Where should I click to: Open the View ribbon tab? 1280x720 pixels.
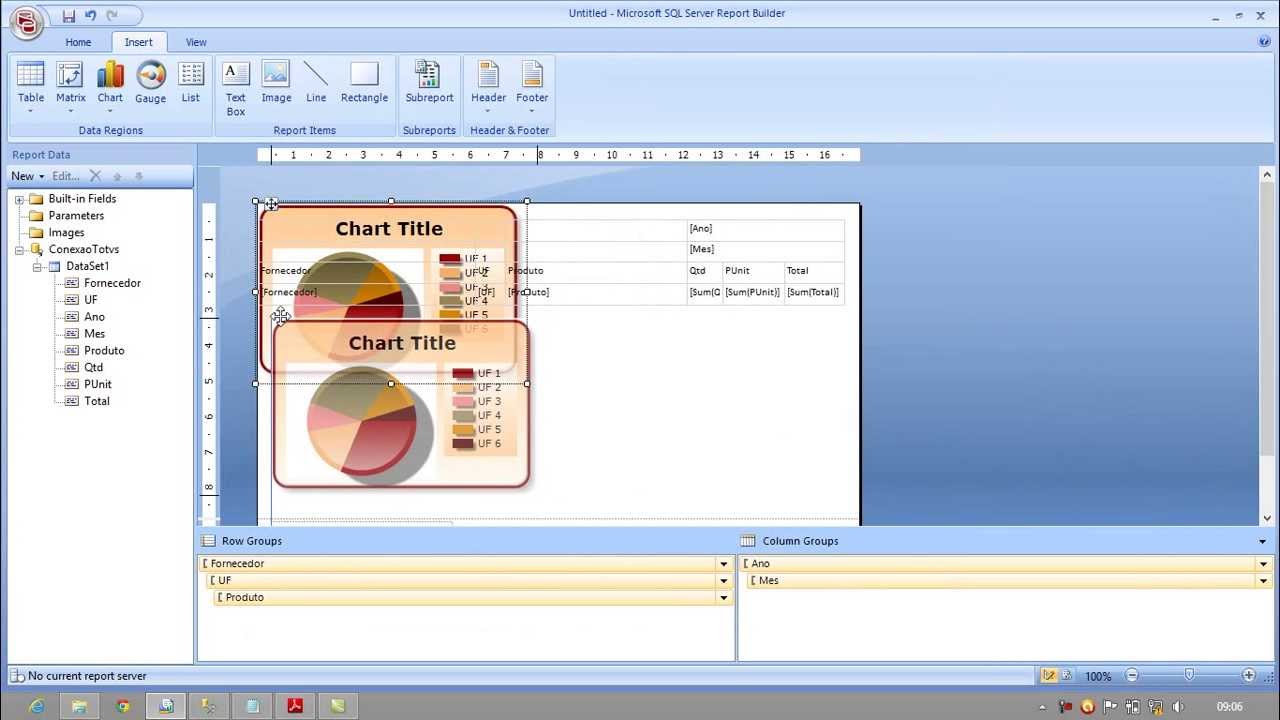(x=196, y=42)
